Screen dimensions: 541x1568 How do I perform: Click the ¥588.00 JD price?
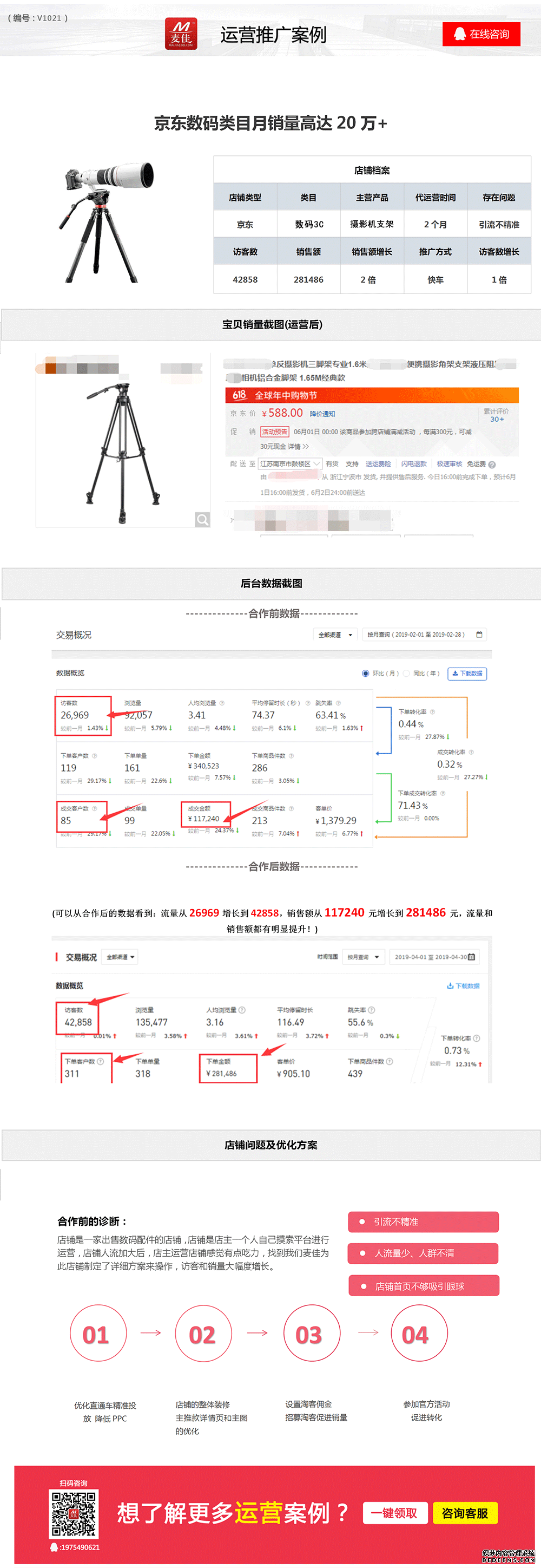tap(282, 413)
